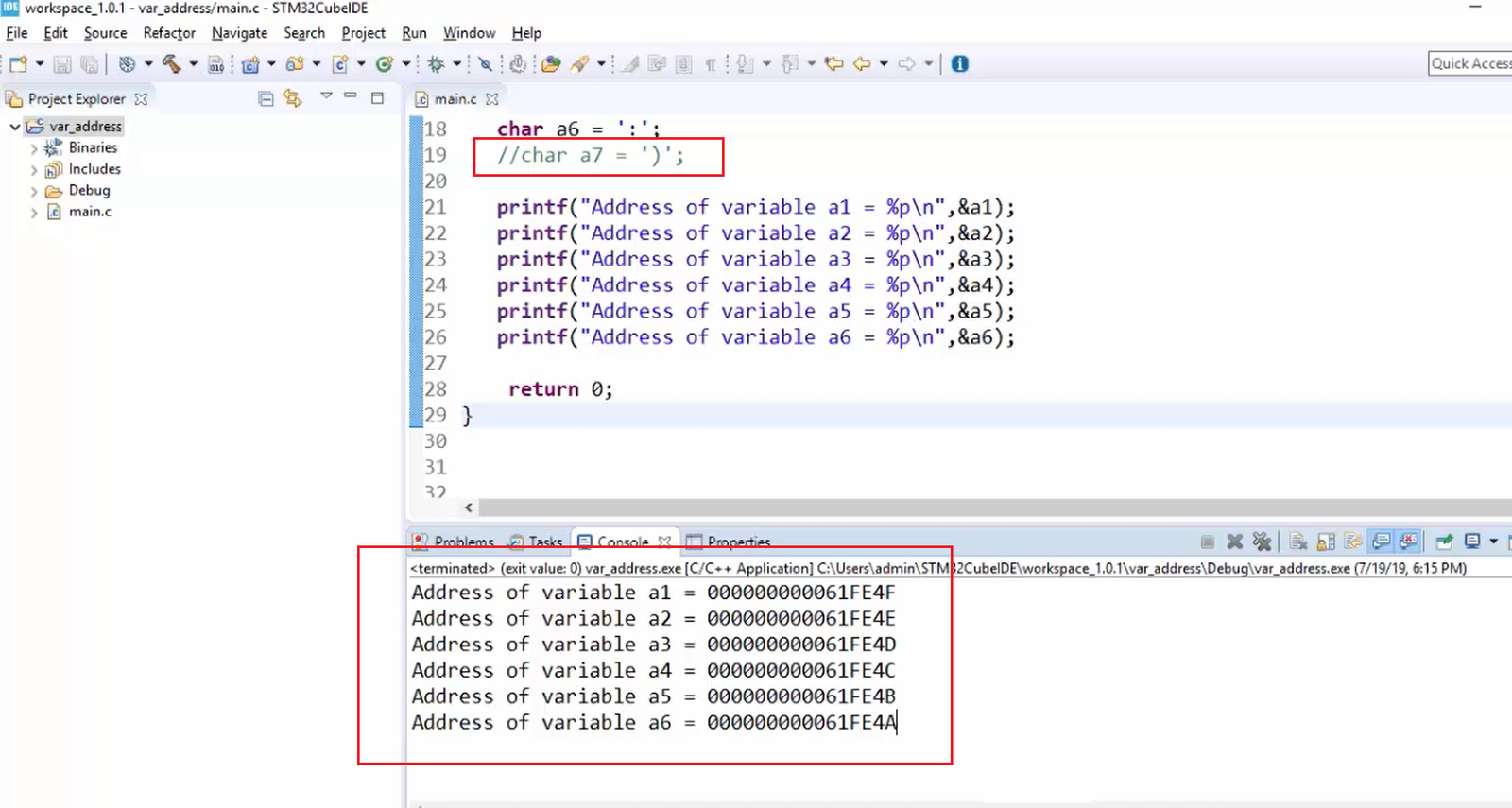Screen dimensions: 1512x808
Task: Open the Run menu
Action: click(x=414, y=33)
